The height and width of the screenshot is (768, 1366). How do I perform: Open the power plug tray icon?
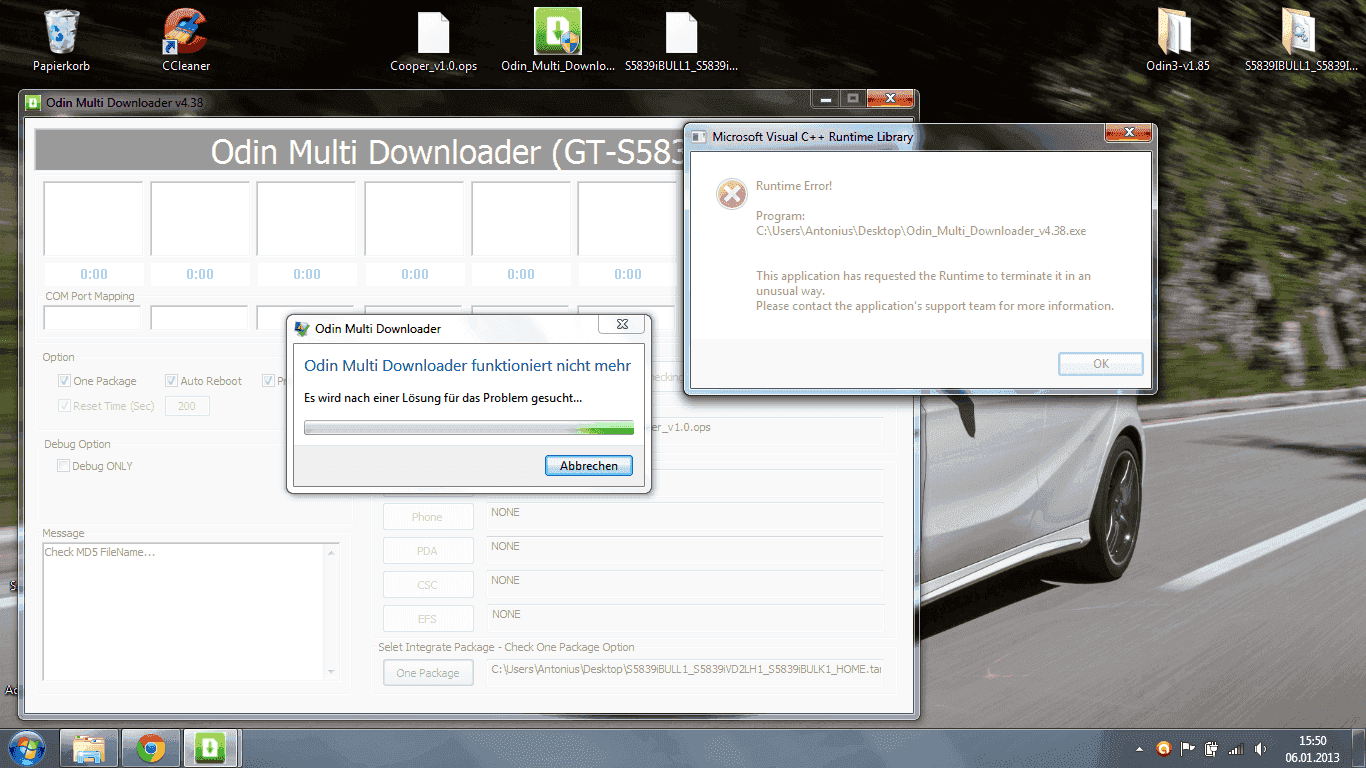(x=1212, y=748)
